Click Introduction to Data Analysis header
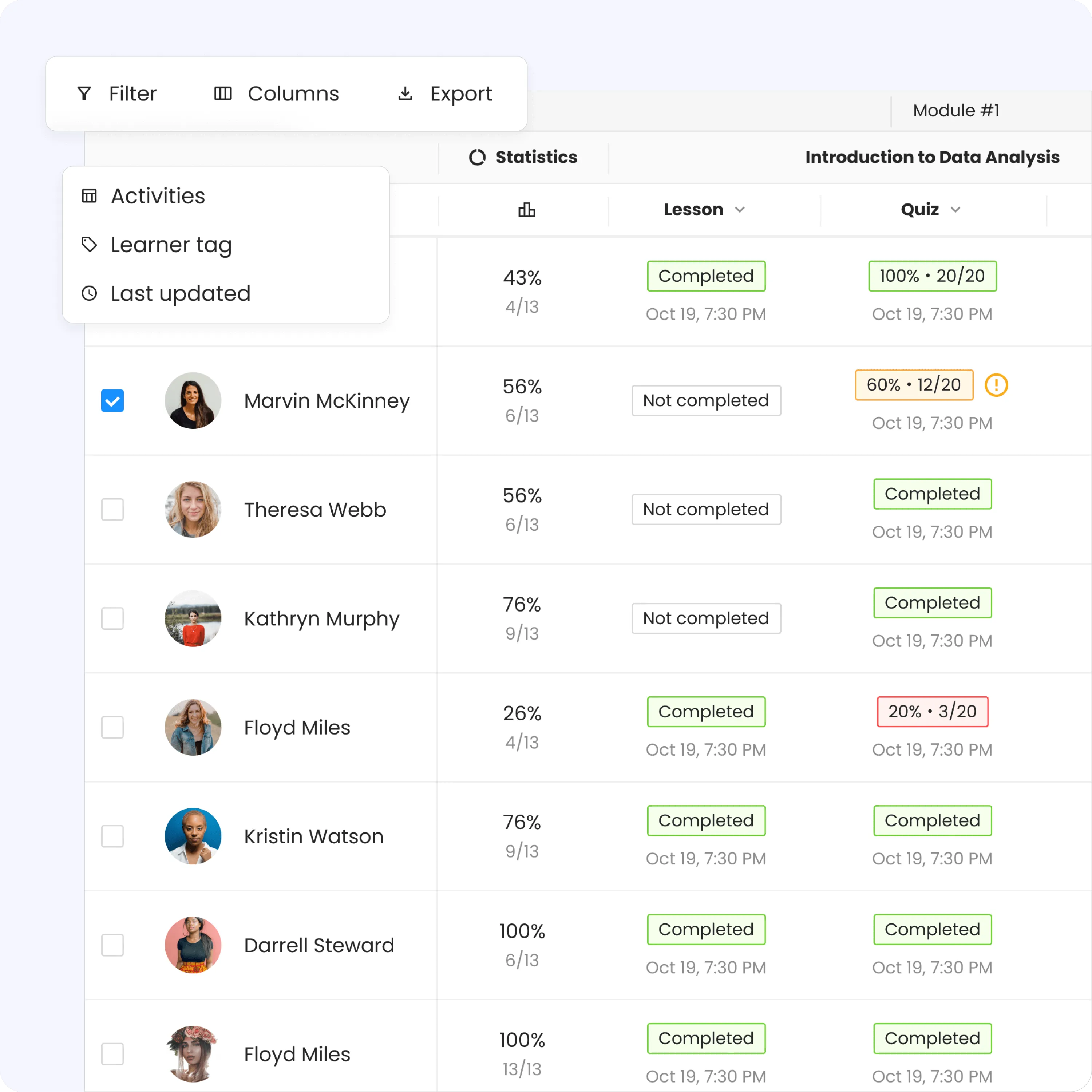The image size is (1092, 1092). (x=933, y=157)
